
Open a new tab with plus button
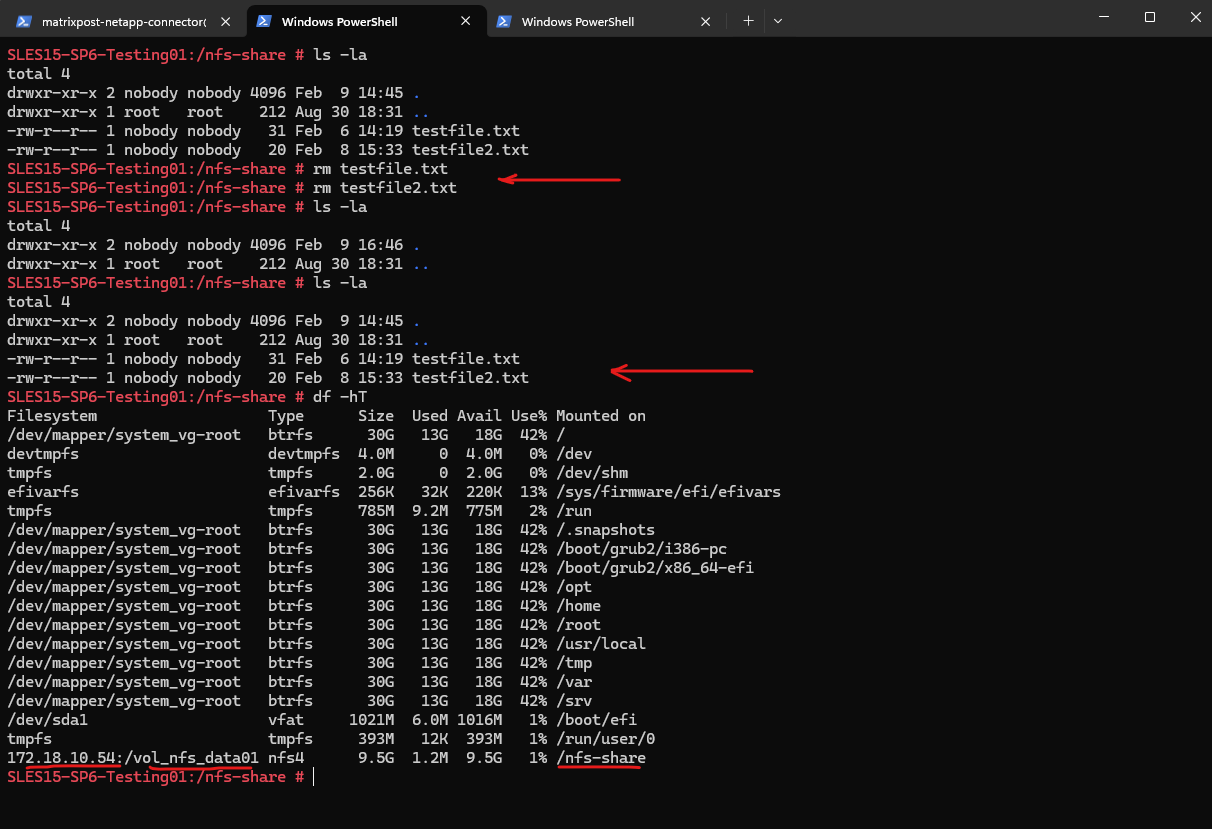tap(749, 20)
